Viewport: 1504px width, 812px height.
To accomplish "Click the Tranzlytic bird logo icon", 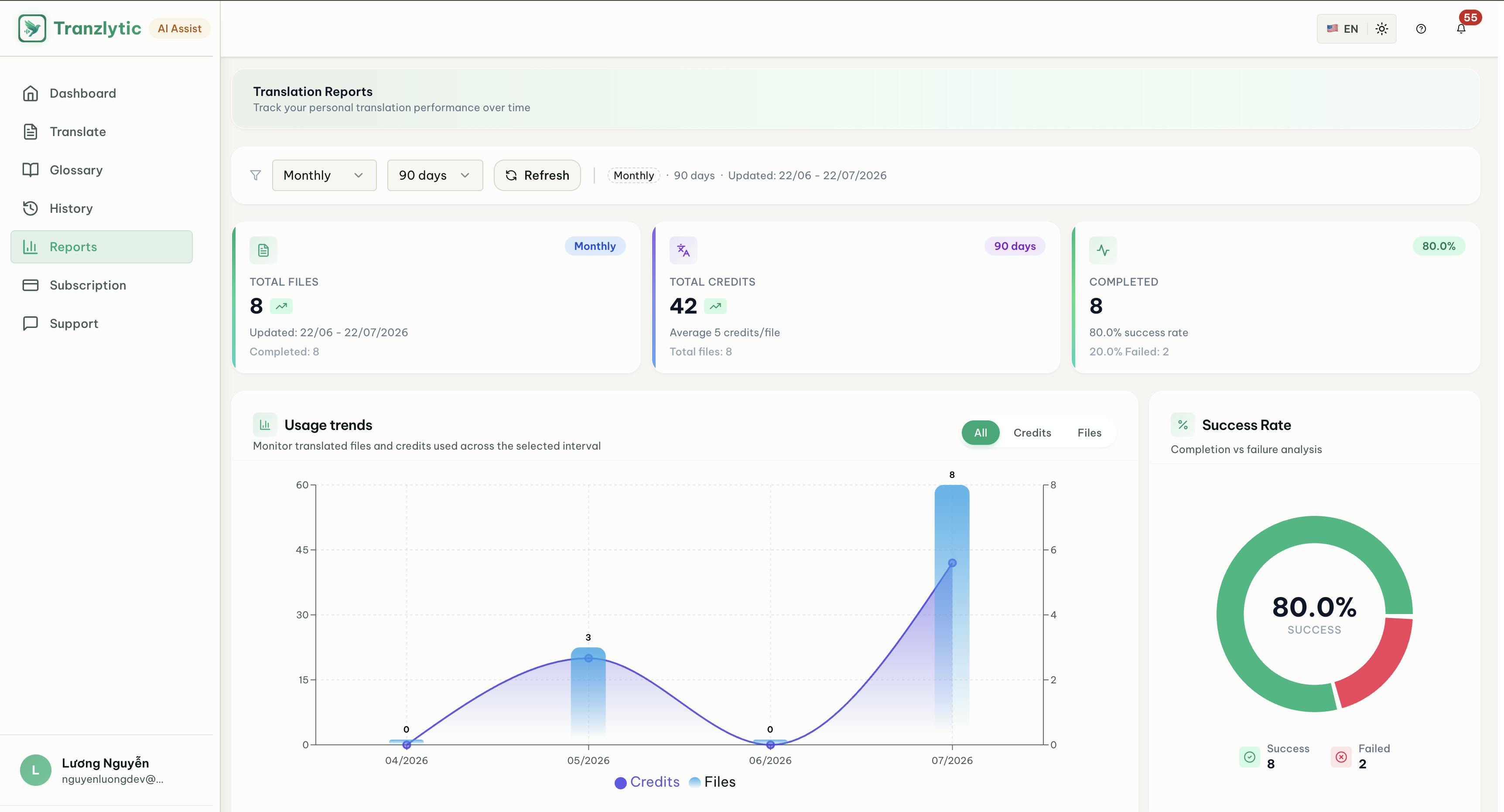I will click(32, 28).
